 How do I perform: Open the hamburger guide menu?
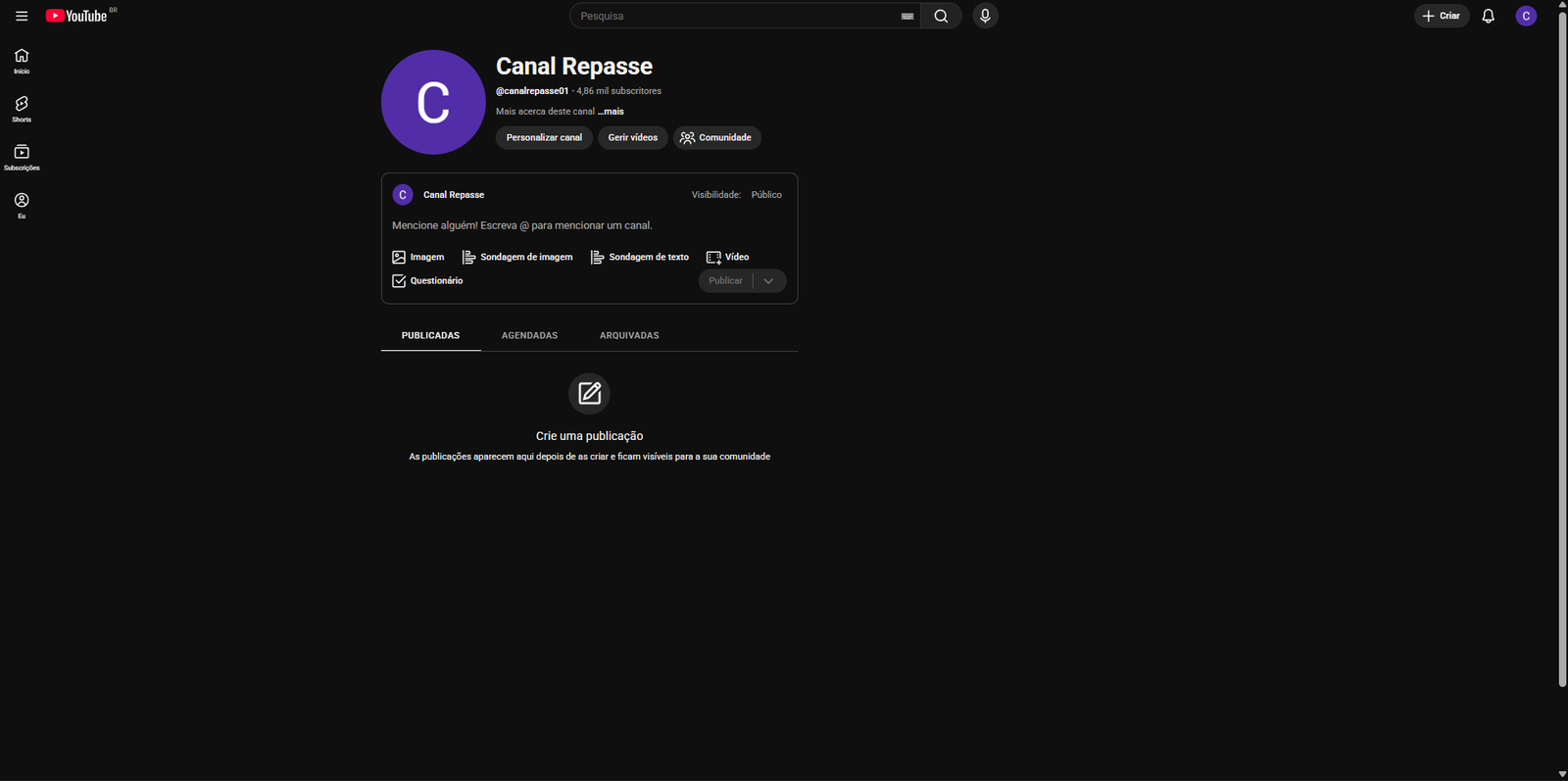click(x=22, y=16)
